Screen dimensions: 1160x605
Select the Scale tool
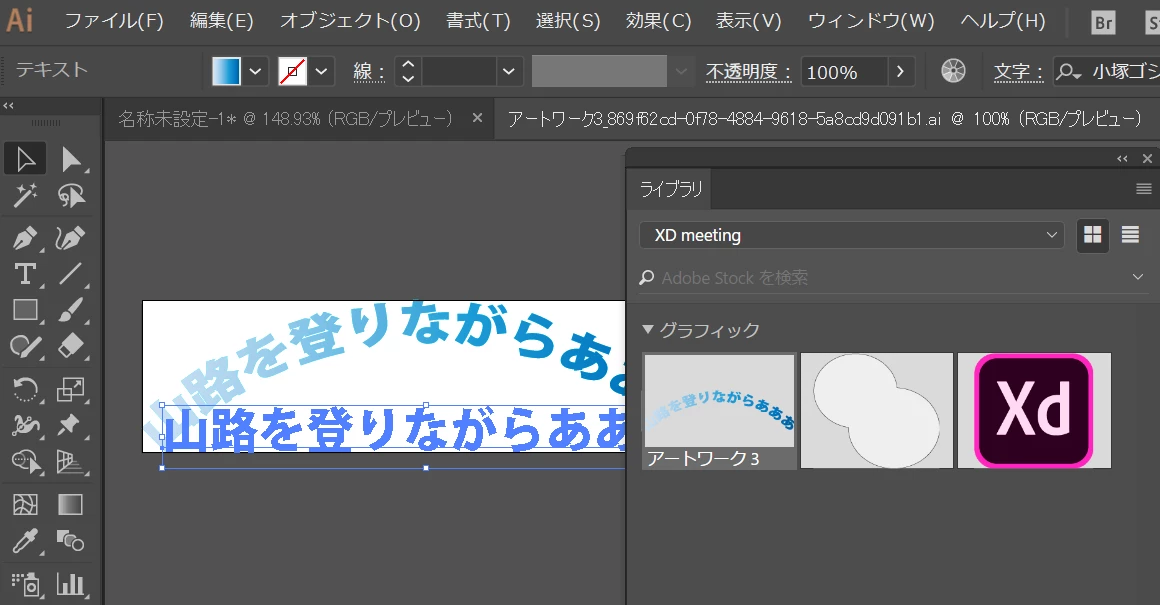point(71,388)
